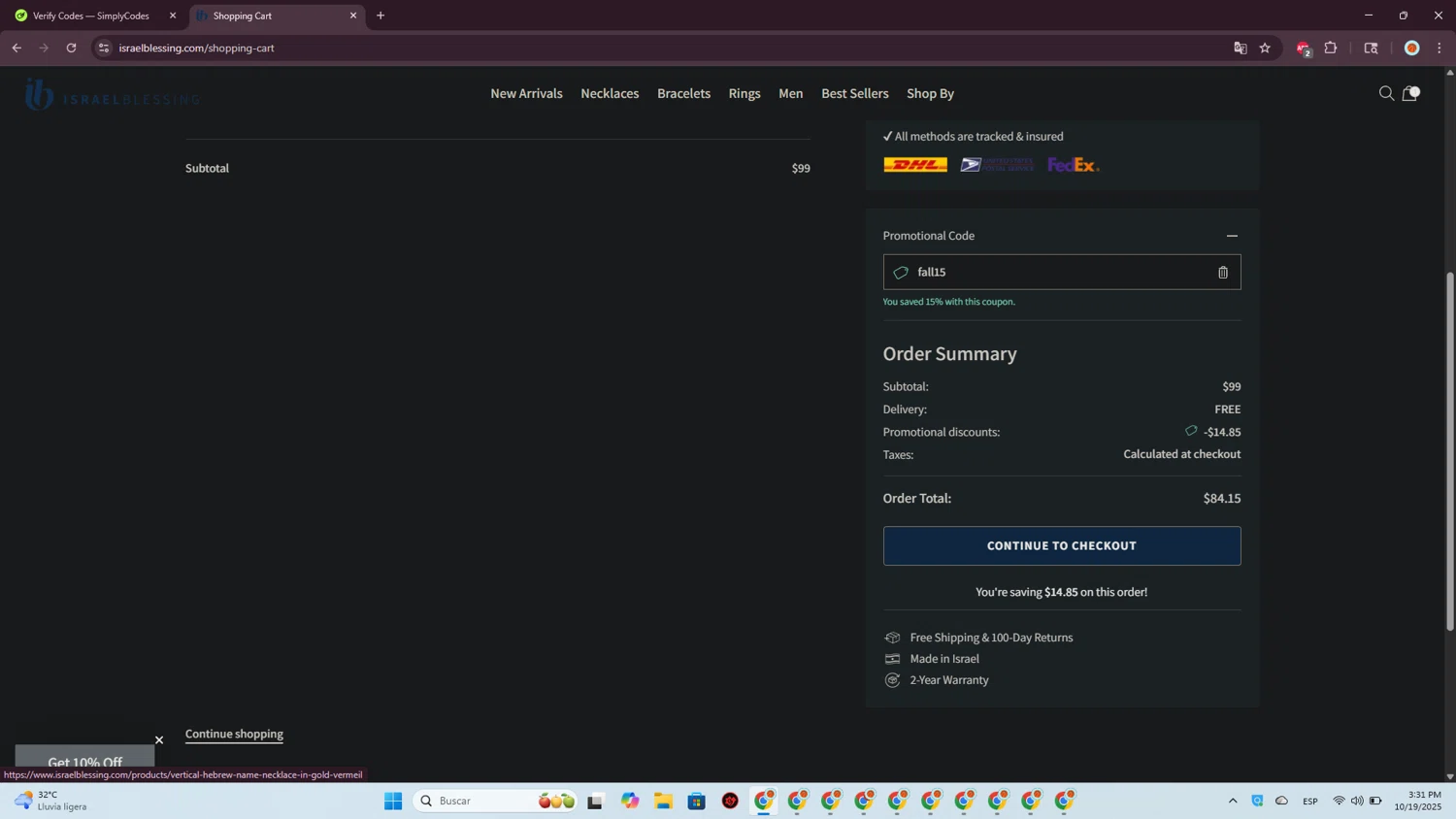1456x819 pixels.
Task: Open Google Translate icon in address bar
Action: [x=1240, y=48]
